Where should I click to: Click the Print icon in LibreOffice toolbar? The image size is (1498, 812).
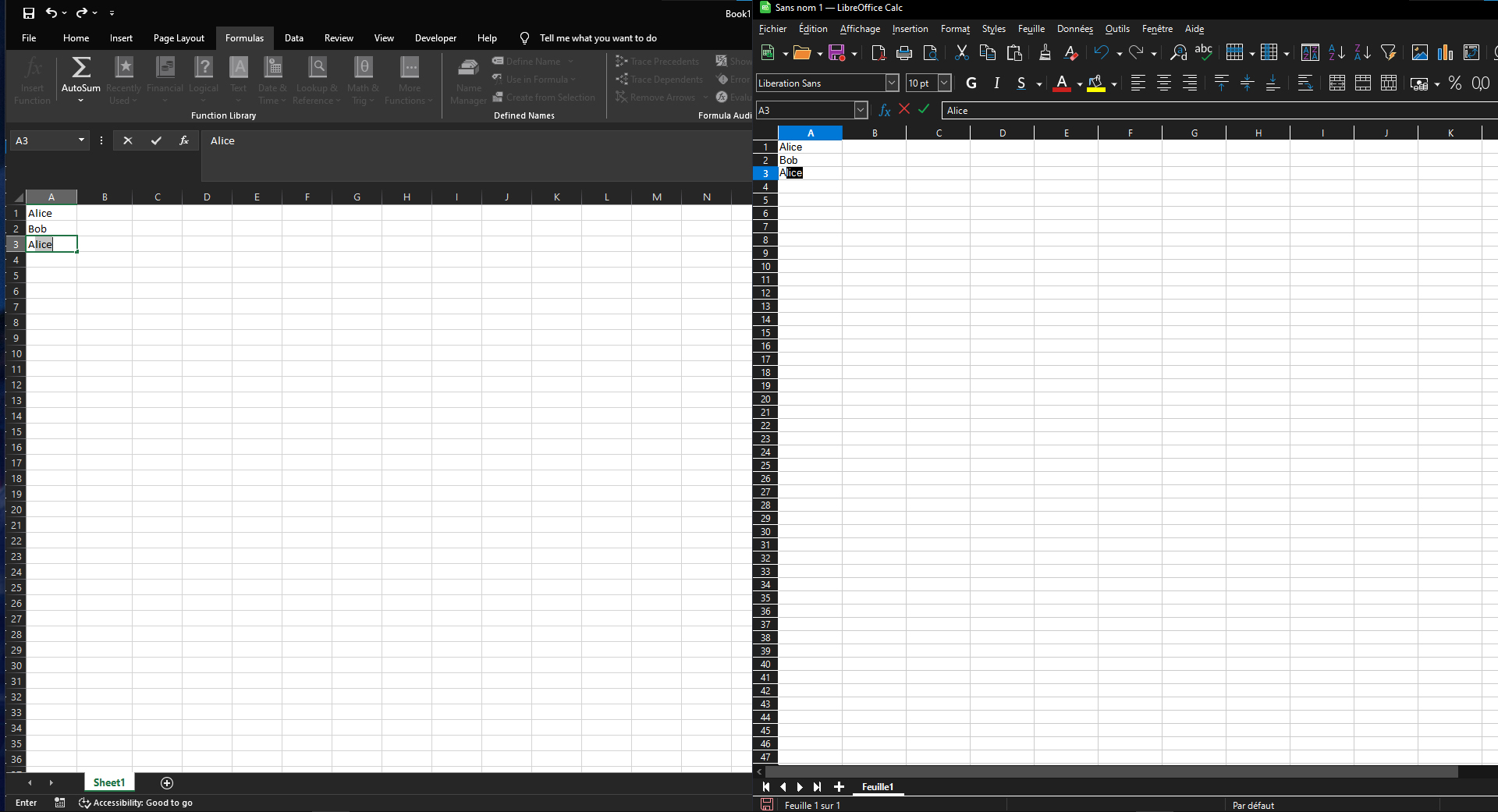pyautogui.click(x=904, y=52)
